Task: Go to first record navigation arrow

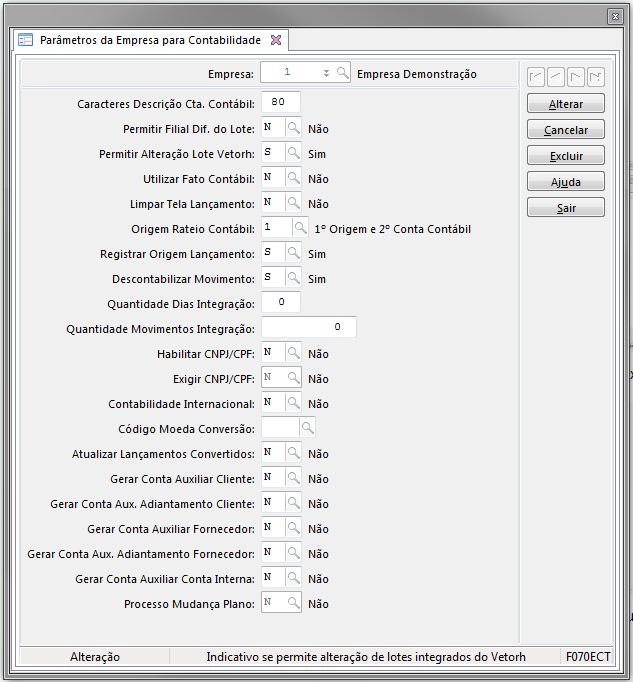Action: (x=536, y=77)
